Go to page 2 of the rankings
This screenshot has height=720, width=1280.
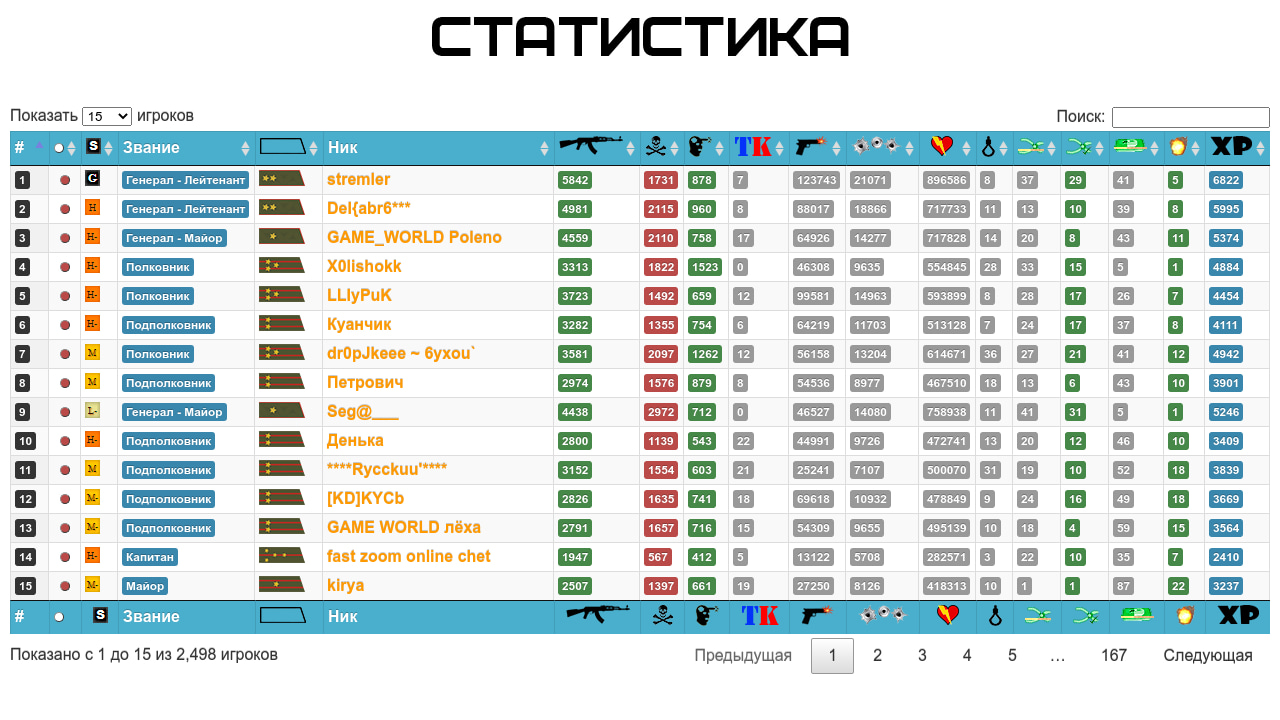pos(877,655)
